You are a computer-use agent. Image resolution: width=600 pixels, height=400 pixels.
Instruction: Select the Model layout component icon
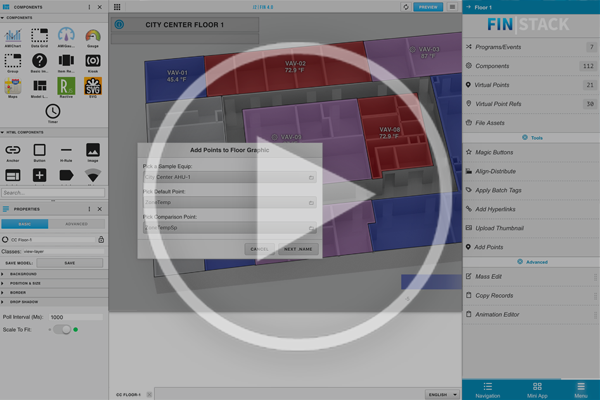pyautogui.click(x=39, y=86)
